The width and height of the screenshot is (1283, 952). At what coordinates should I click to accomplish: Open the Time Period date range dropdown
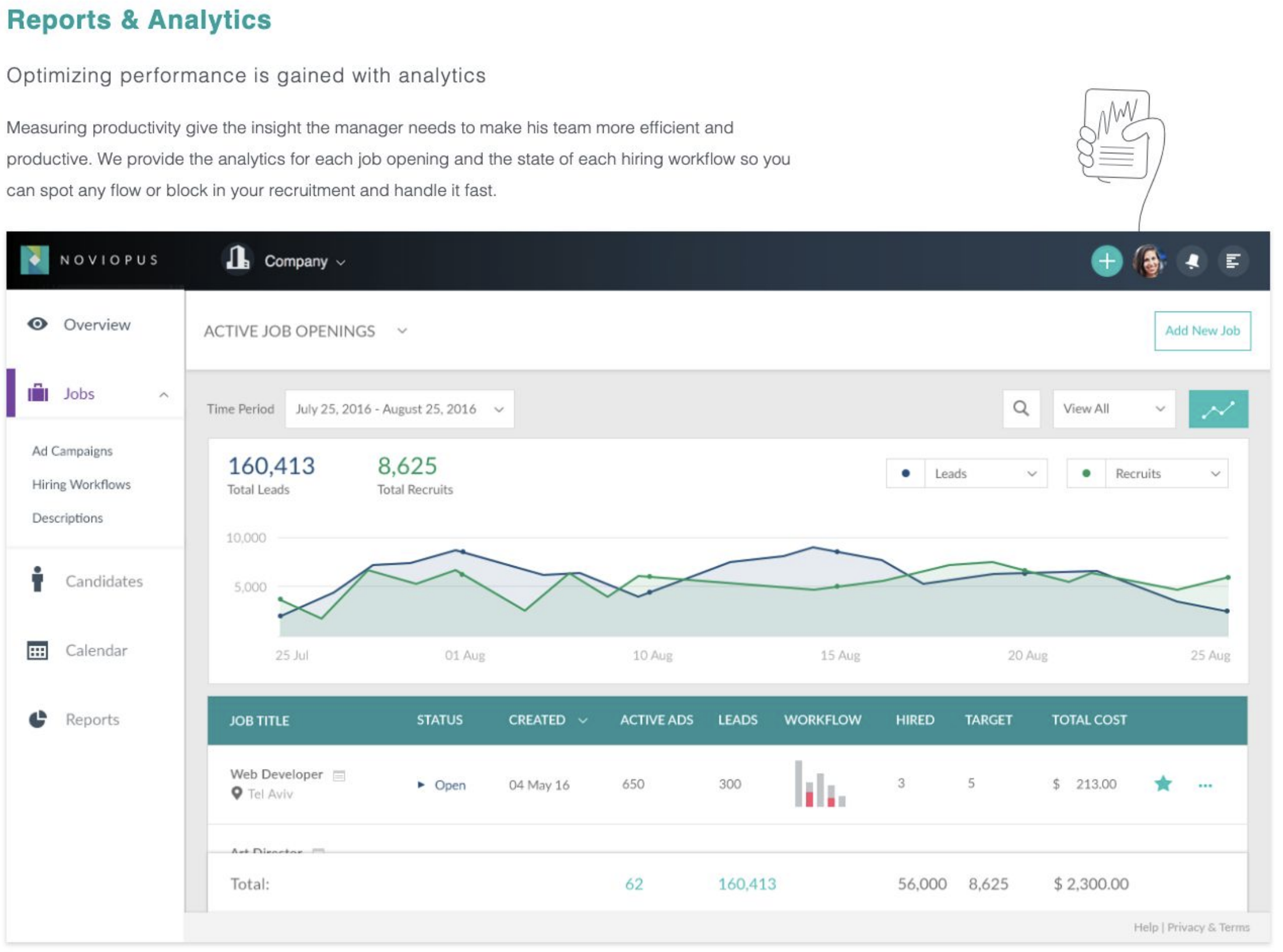click(400, 409)
